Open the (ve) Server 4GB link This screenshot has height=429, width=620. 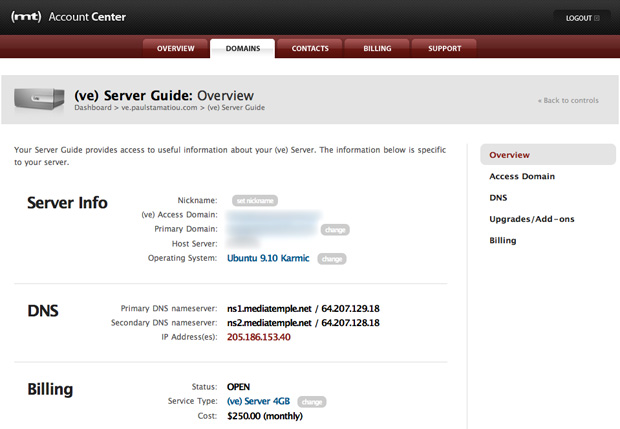258,401
